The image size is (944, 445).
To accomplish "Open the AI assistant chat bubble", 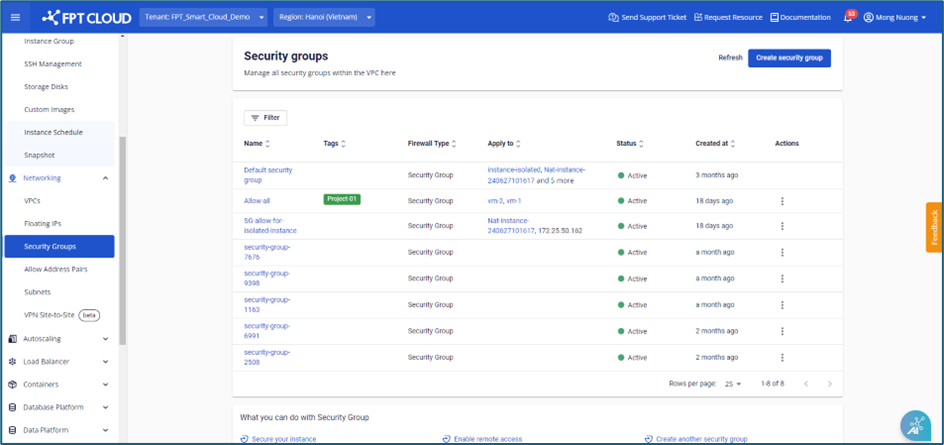I will (x=915, y=425).
